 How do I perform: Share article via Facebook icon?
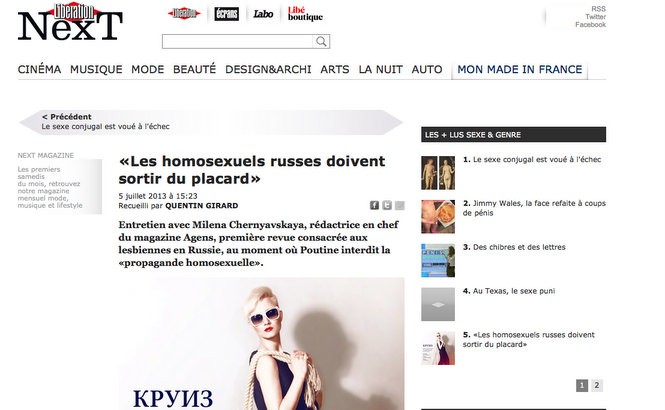(x=374, y=205)
